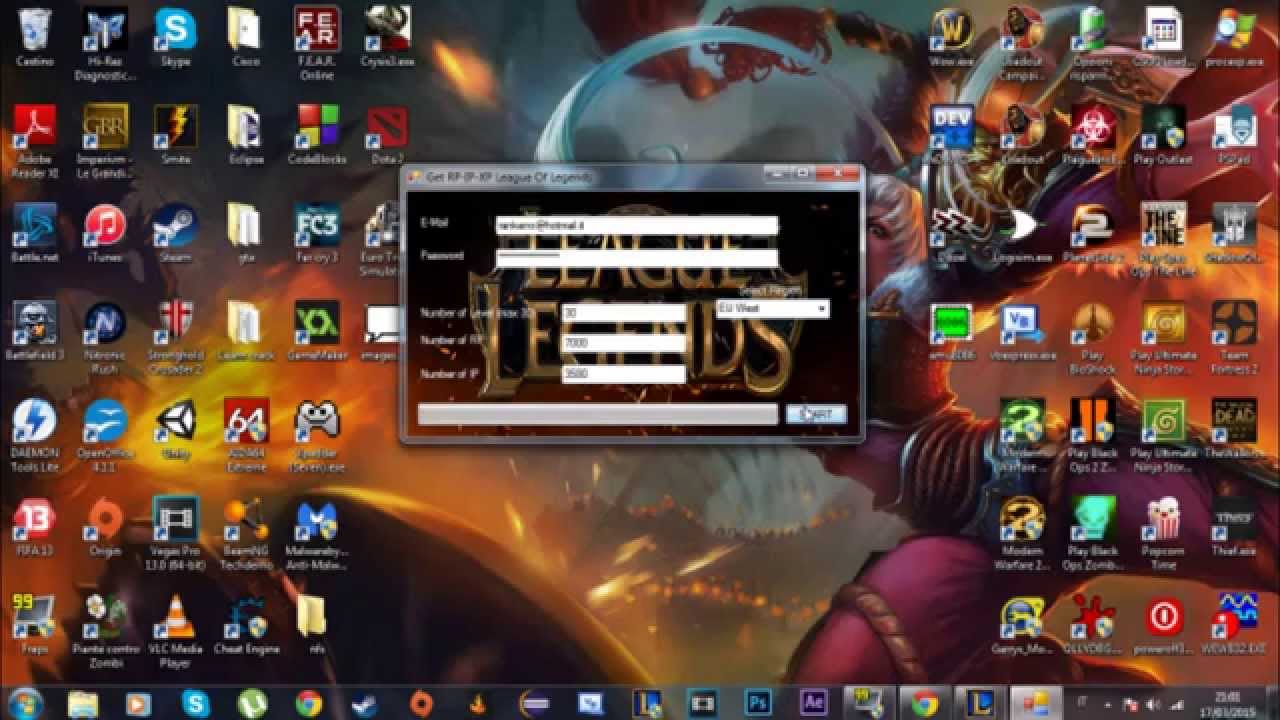Image resolution: width=1280 pixels, height=720 pixels.
Task: Open the AIDA64 Extreme shortcut
Action: [x=246, y=435]
